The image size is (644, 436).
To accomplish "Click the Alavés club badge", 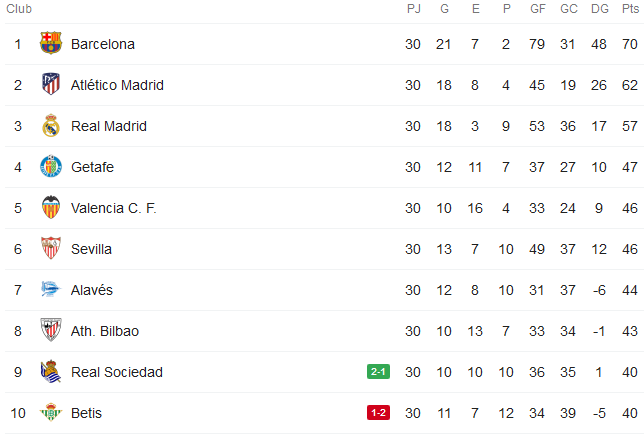I will click(x=50, y=290).
